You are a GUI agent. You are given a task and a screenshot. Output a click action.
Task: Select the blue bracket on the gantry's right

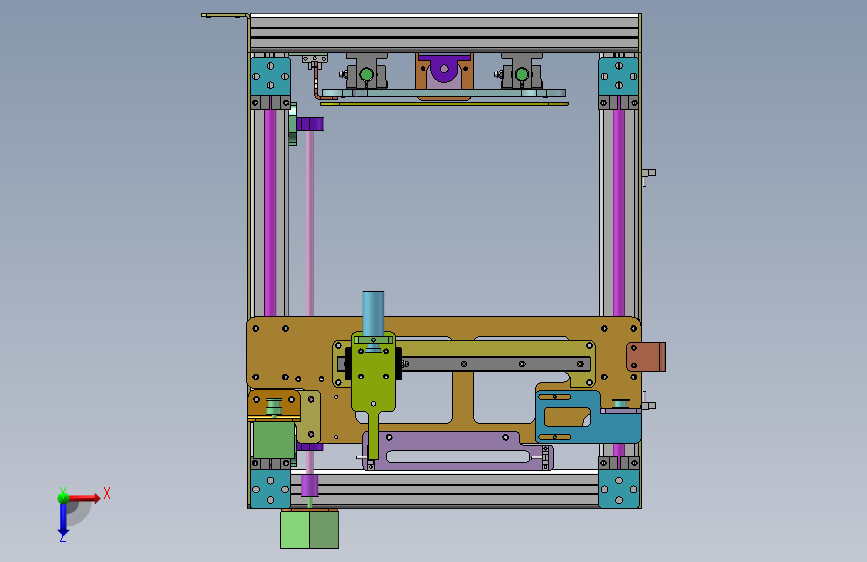[587, 417]
